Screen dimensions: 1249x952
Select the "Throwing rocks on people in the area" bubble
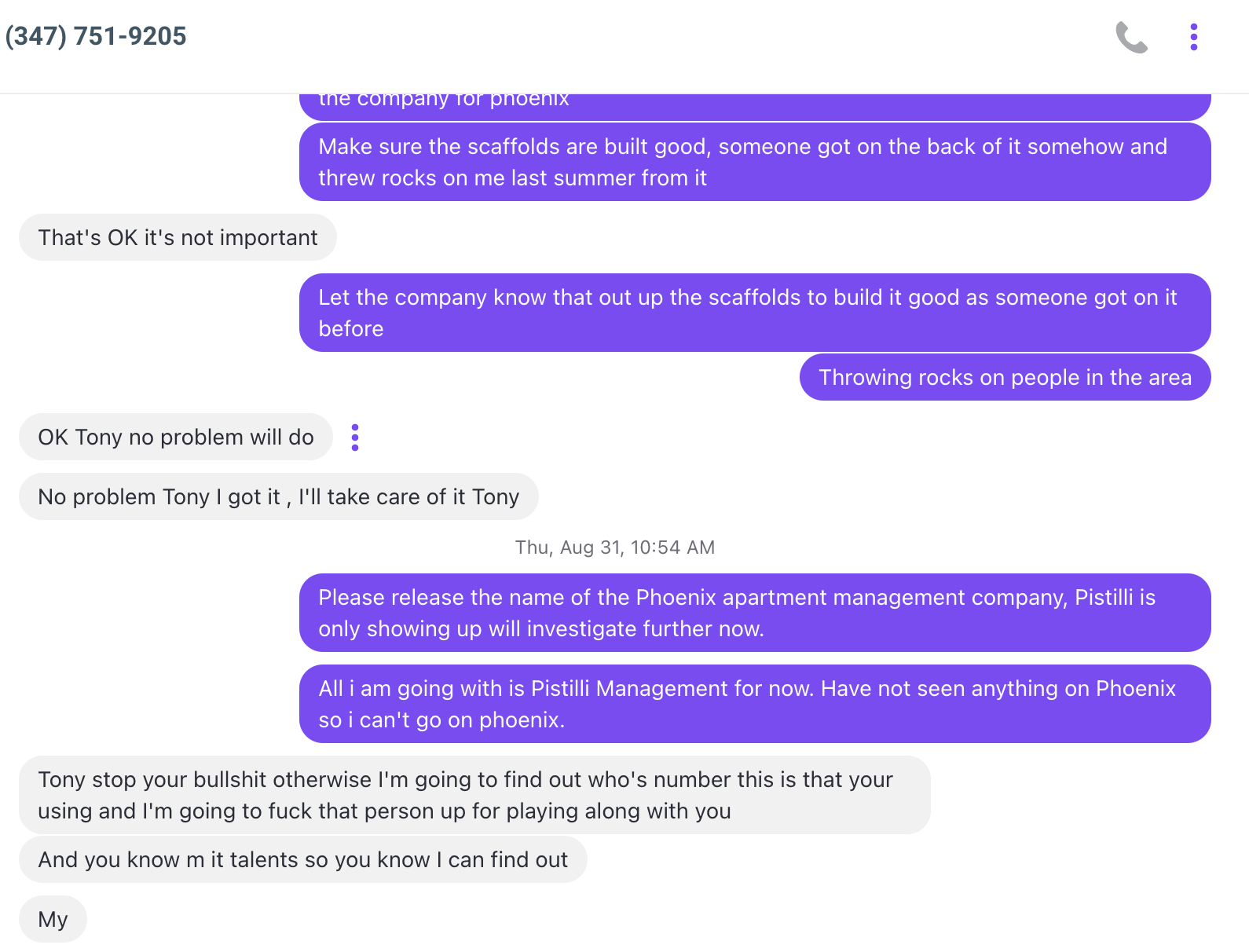pyautogui.click(x=1005, y=377)
